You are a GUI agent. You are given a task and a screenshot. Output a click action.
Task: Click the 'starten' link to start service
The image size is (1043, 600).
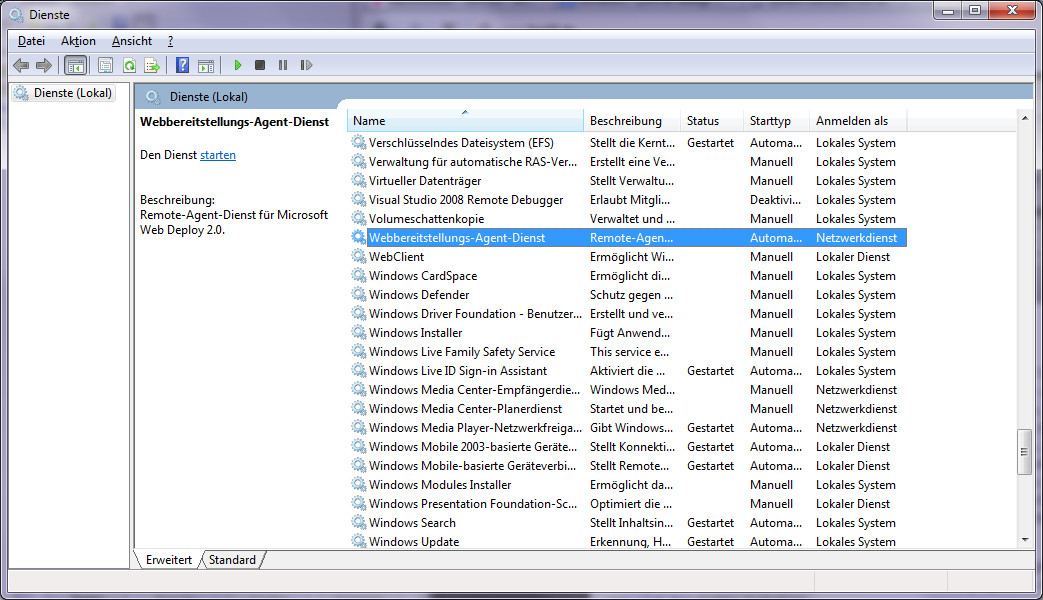pos(218,155)
